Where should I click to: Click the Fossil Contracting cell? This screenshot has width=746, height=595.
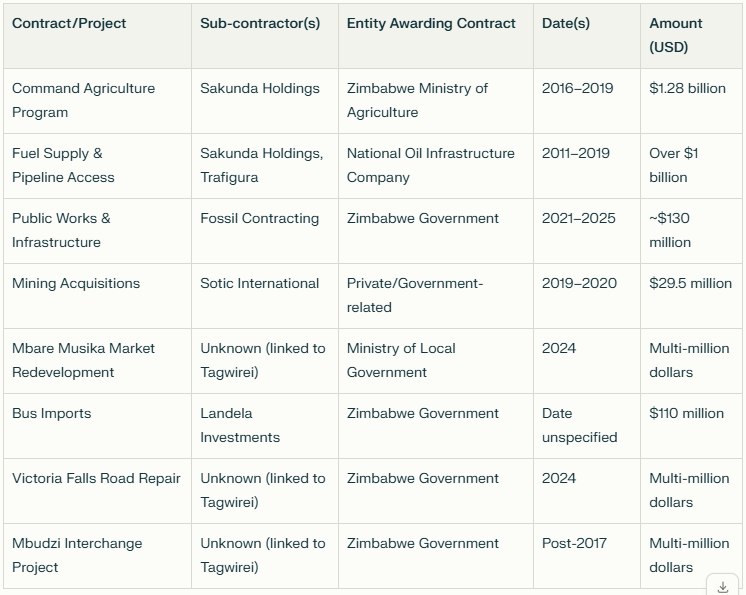(x=259, y=218)
